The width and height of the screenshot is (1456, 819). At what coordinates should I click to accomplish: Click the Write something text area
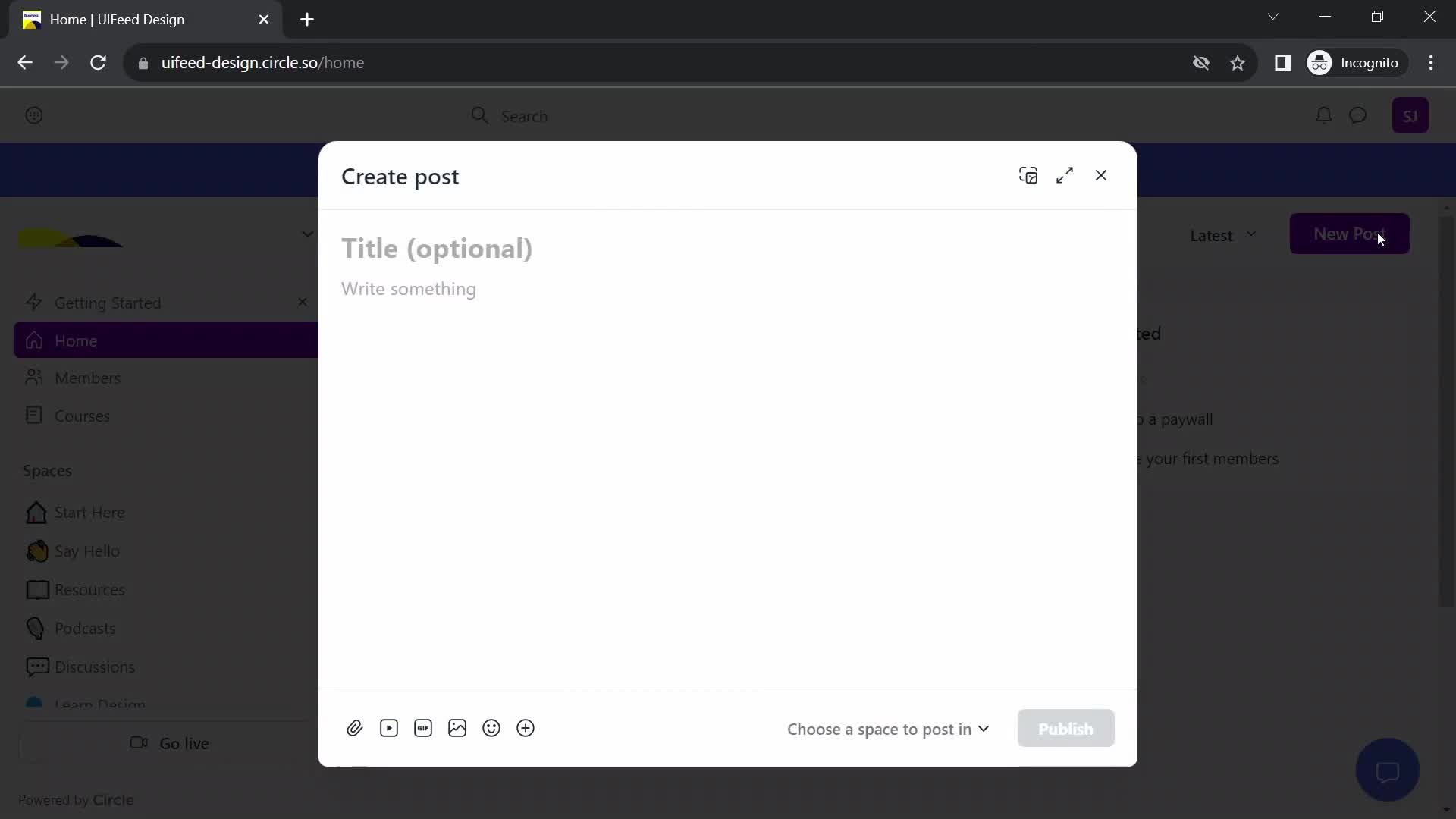(409, 288)
